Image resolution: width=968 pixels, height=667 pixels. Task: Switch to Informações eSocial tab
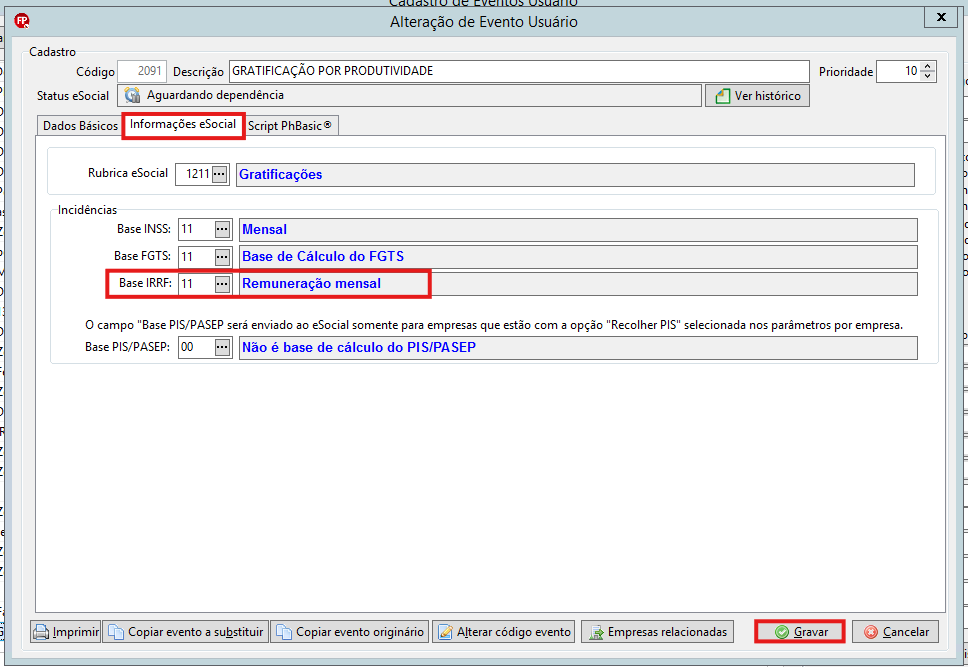[x=183, y=125]
